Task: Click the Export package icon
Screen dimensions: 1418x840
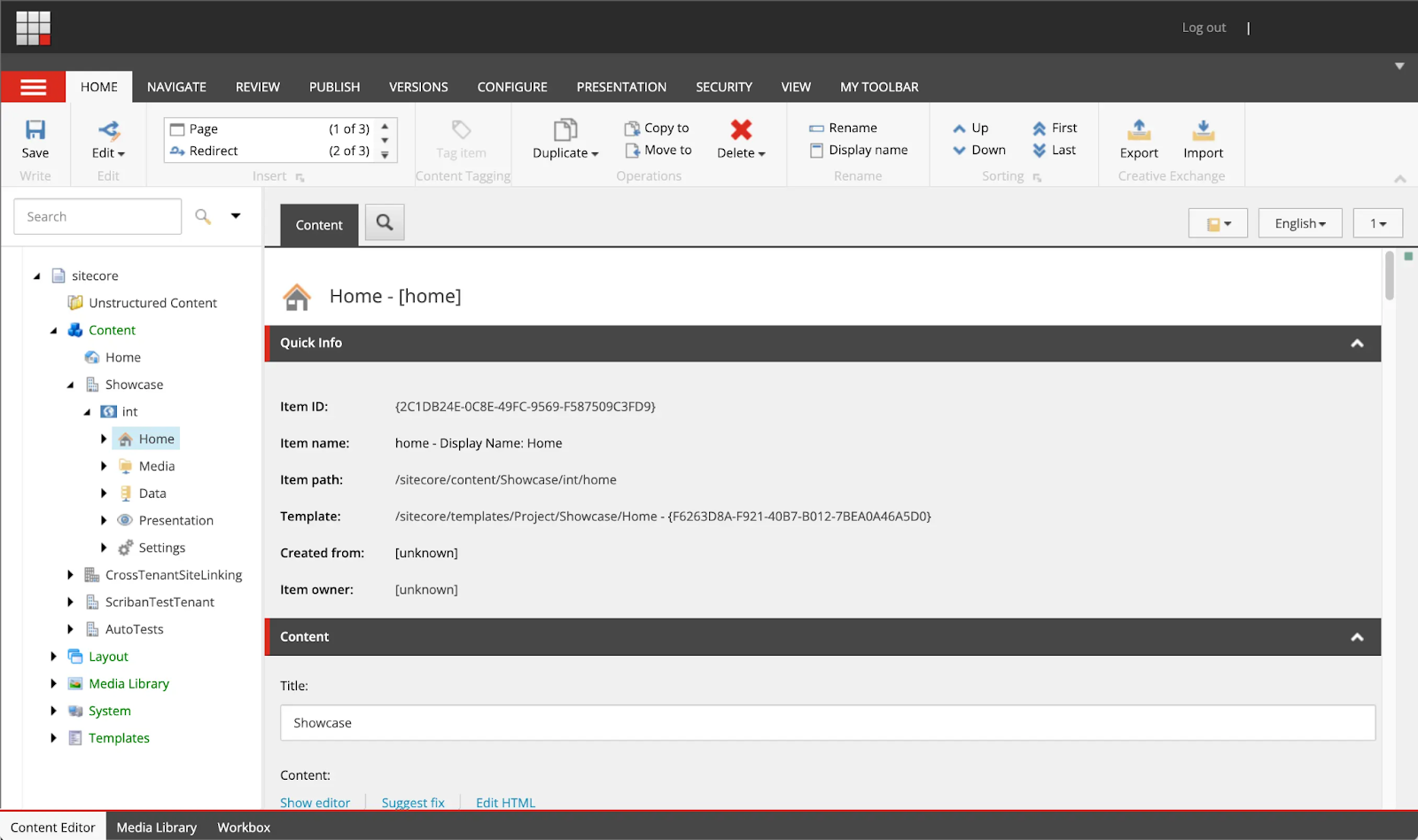Action: (x=1139, y=130)
